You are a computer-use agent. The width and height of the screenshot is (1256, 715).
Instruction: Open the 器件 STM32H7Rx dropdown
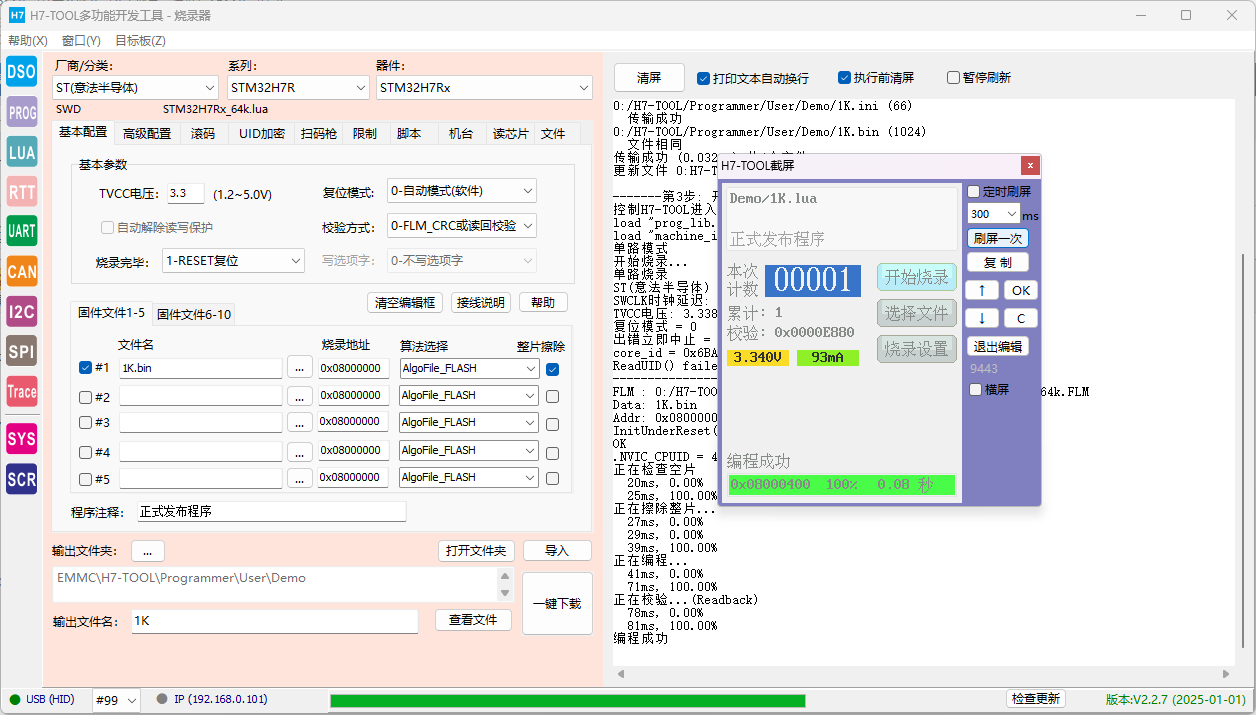(x=484, y=88)
